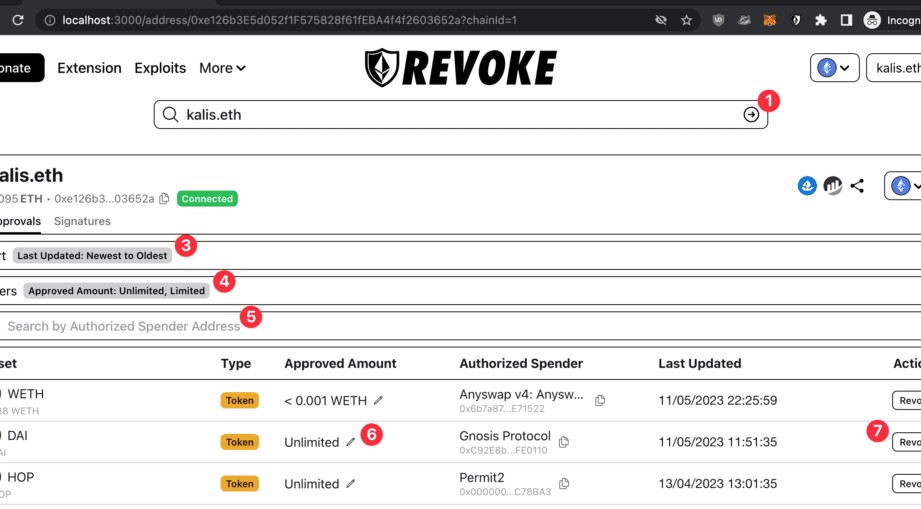Click the Type column header

click(236, 363)
